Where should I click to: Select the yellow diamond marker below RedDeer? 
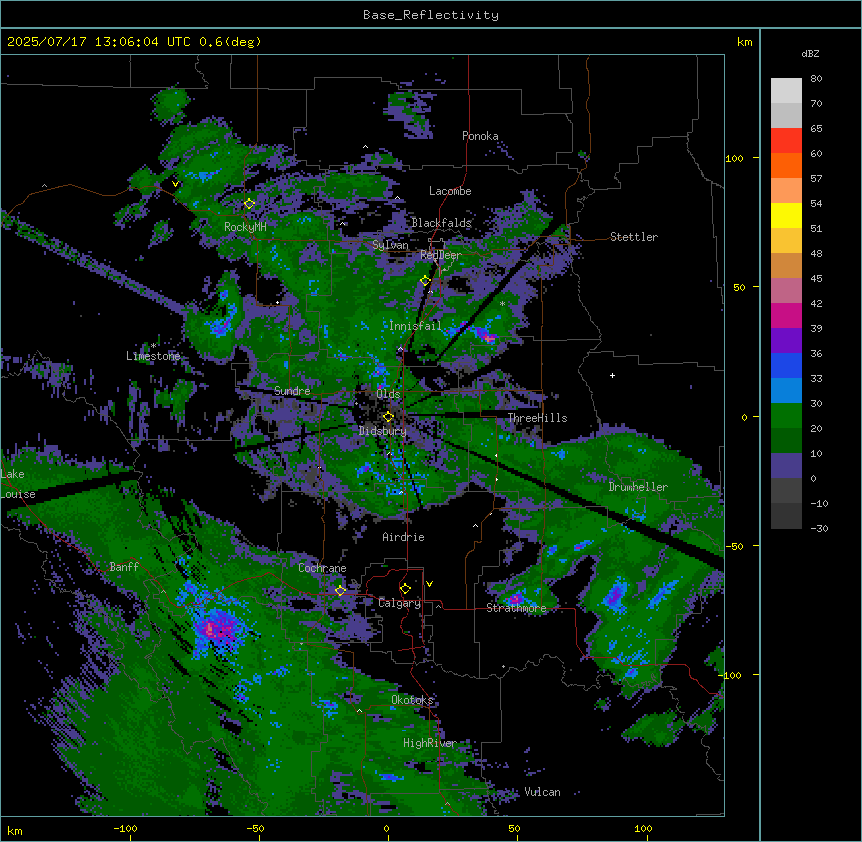(x=426, y=280)
